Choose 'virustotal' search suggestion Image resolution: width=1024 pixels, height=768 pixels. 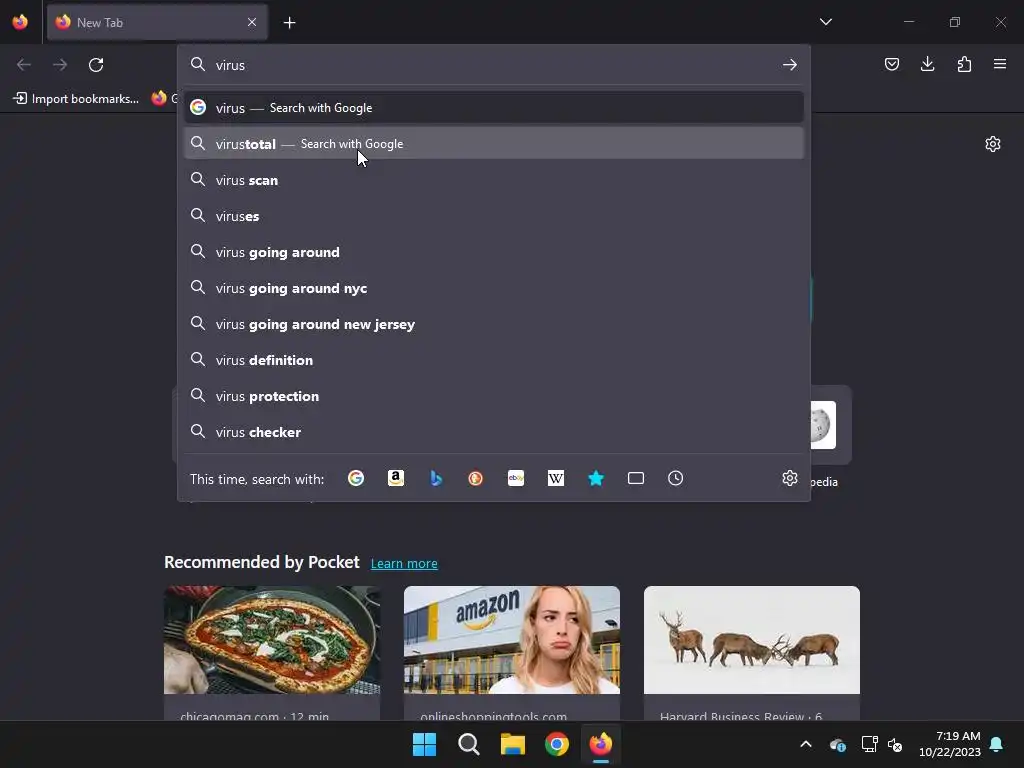494,144
